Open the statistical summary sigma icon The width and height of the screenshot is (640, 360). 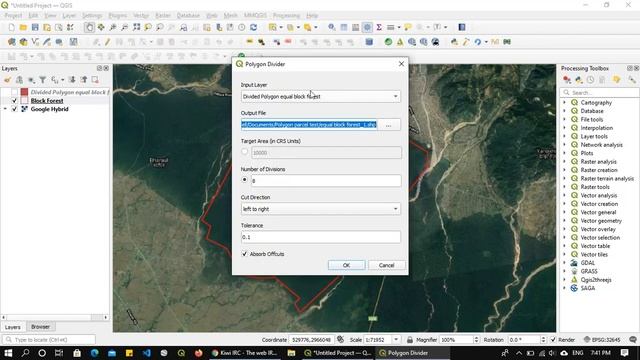[379, 27]
